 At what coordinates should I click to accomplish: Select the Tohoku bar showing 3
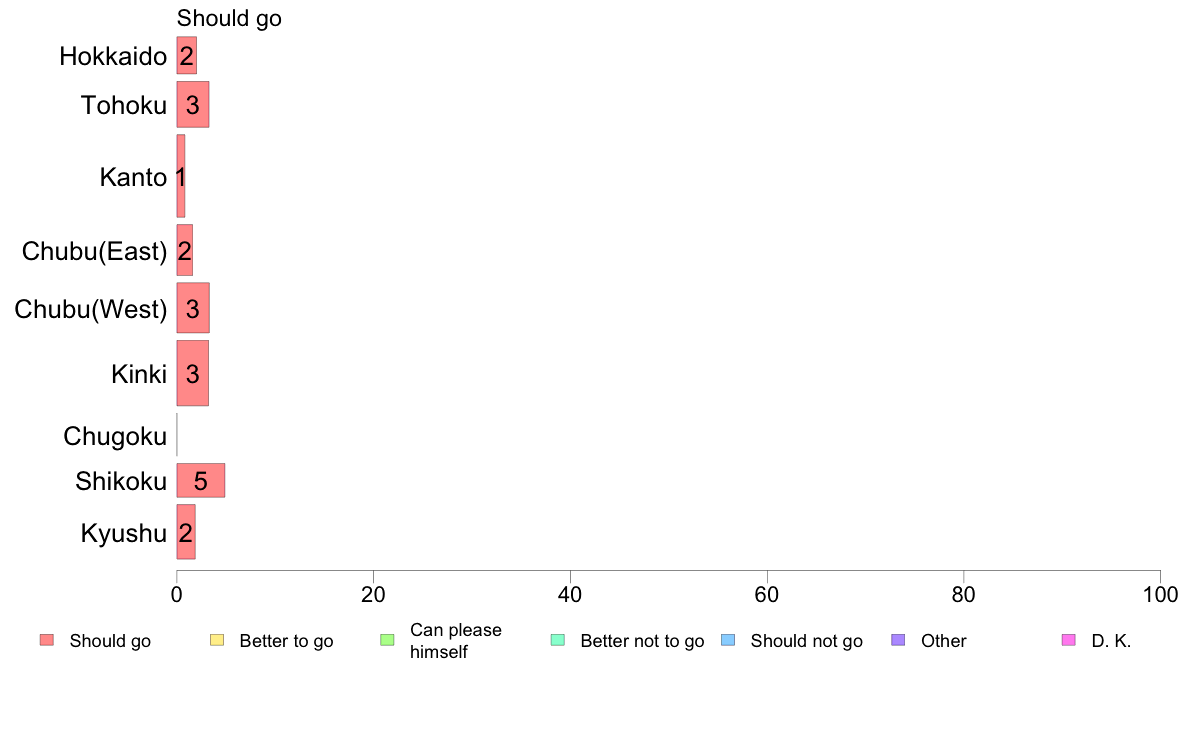point(192,105)
